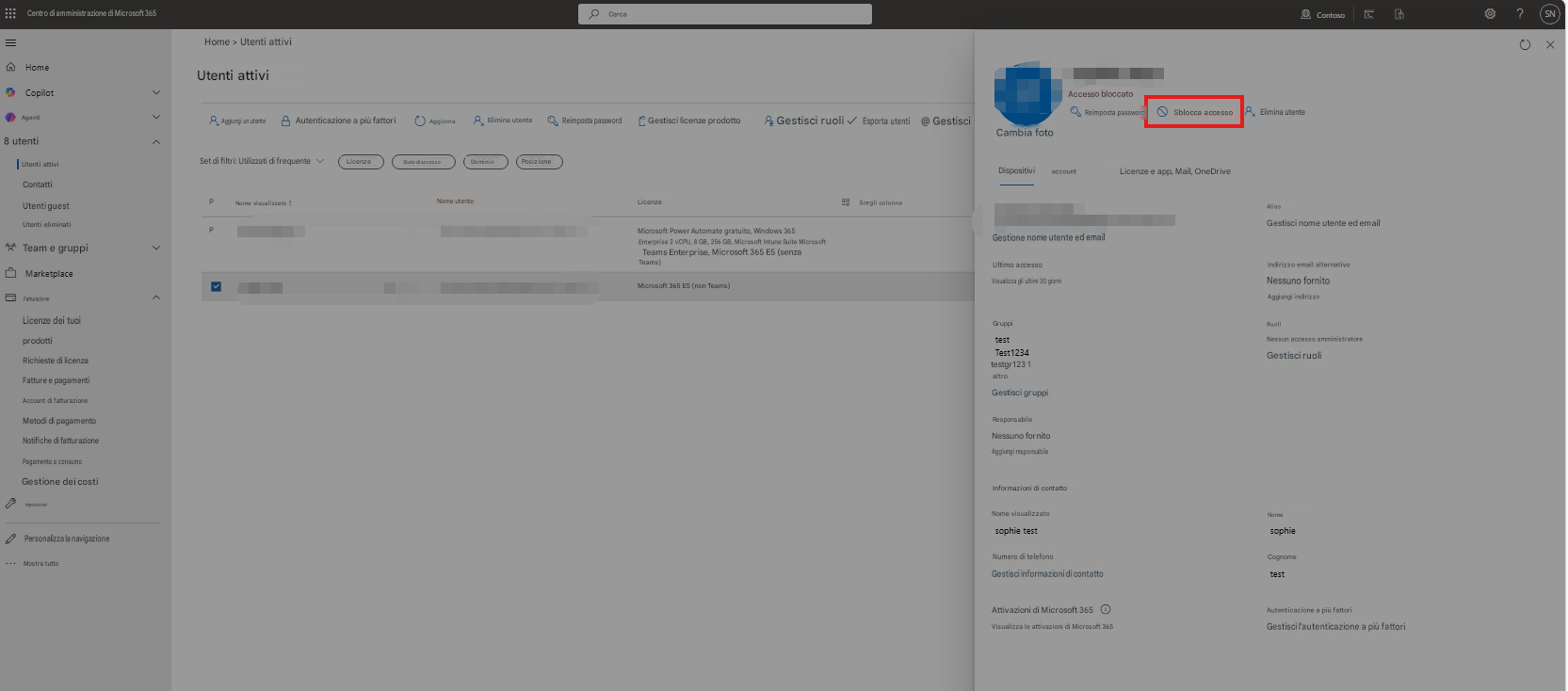The height and width of the screenshot is (691, 1568).
Task: Close the user details panel
Action: tap(1550, 44)
